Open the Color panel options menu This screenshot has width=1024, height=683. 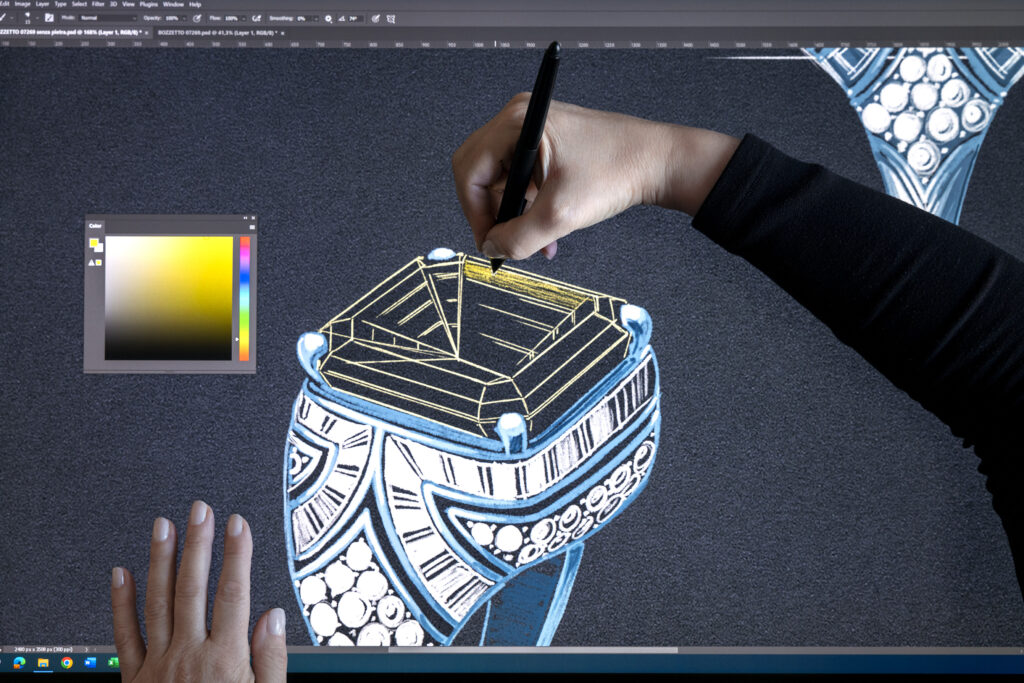pyautogui.click(x=252, y=227)
